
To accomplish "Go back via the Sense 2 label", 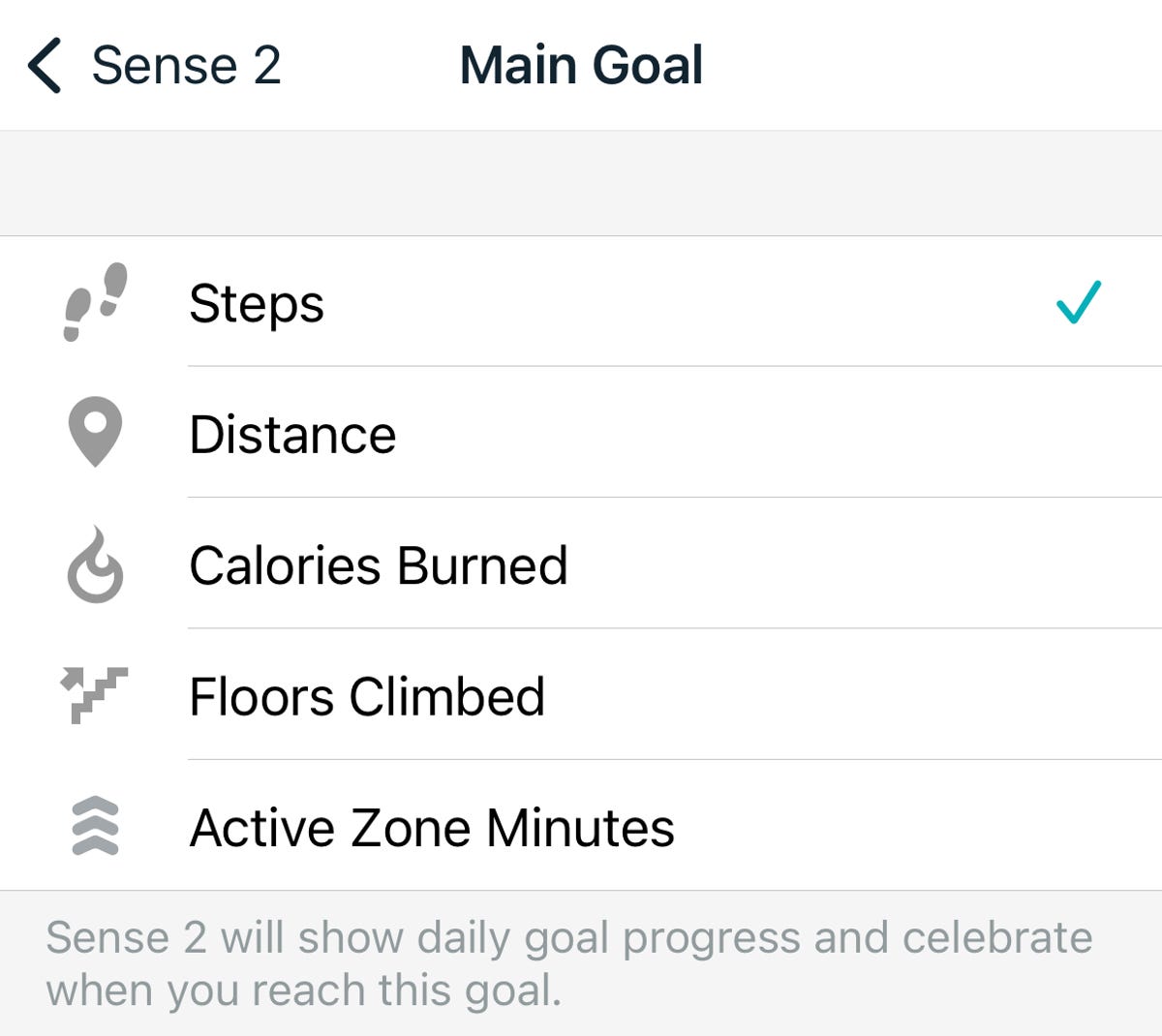I will click(186, 66).
